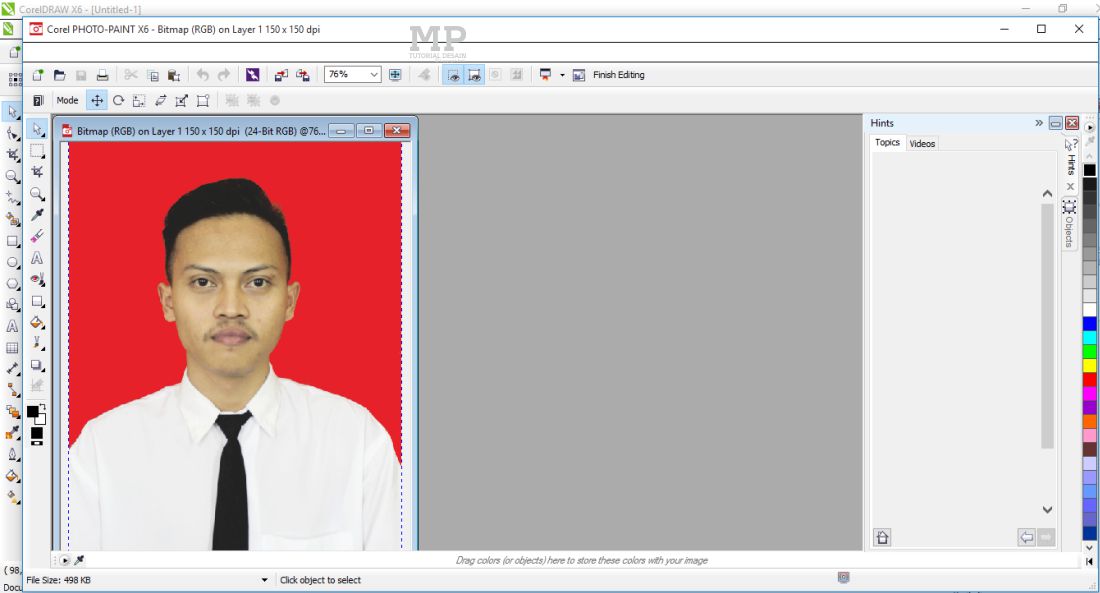
Task: Click the Full-screen preview icon beside zoom box
Action: point(395,75)
